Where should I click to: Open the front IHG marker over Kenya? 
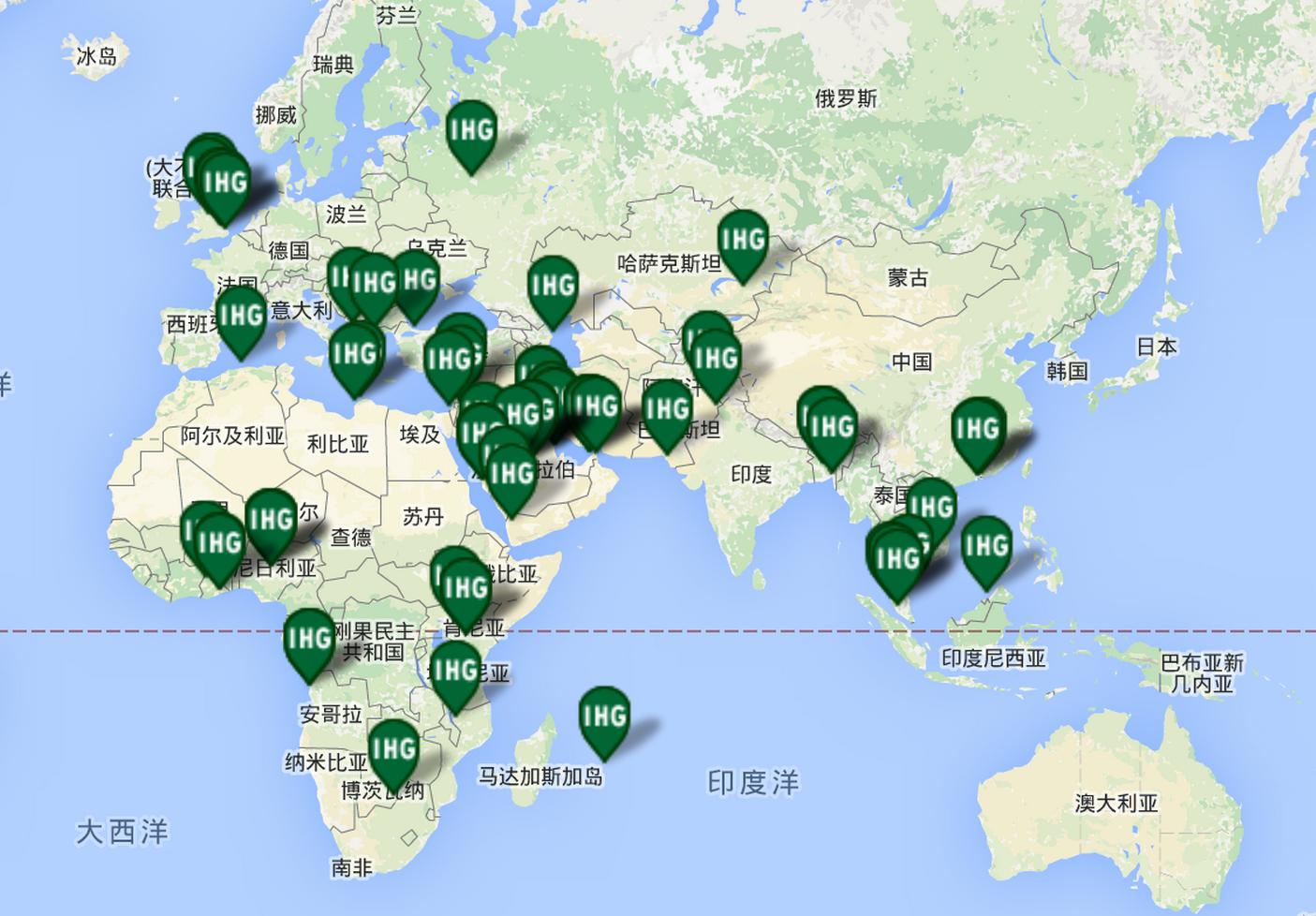tap(466, 595)
